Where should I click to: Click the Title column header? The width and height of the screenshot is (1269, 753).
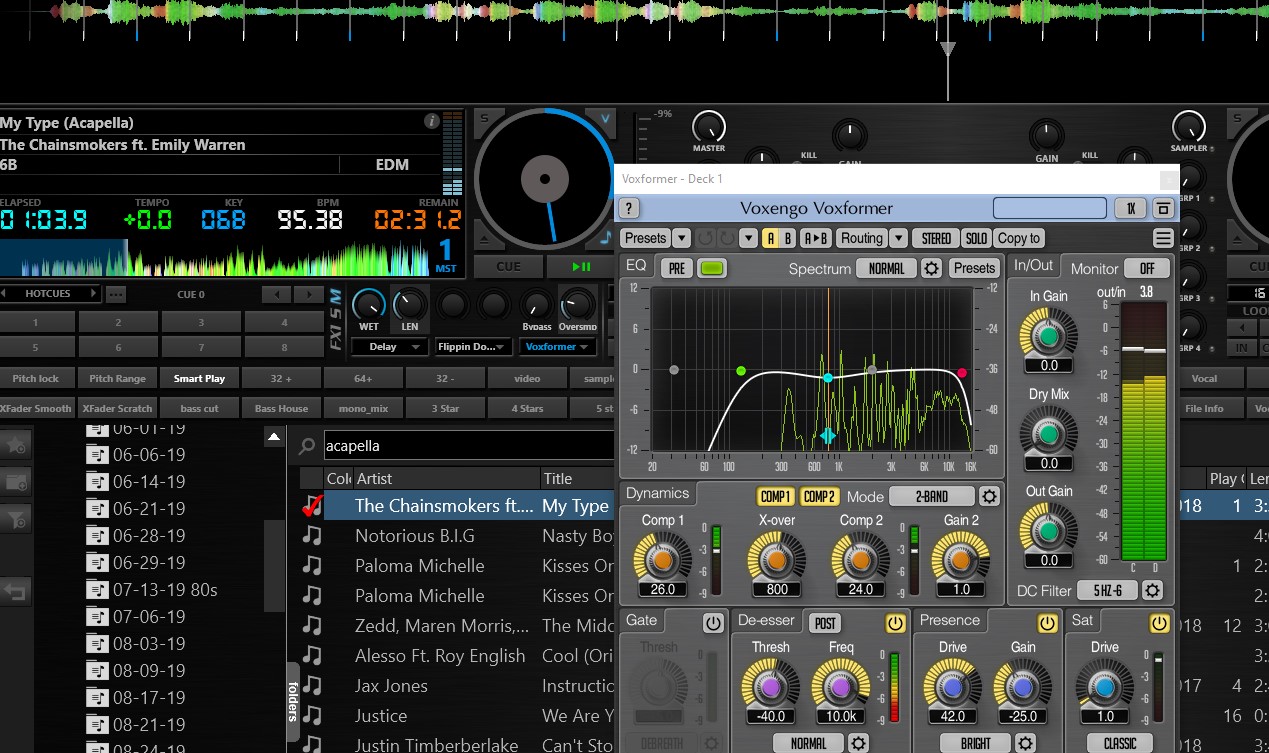coord(577,478)
